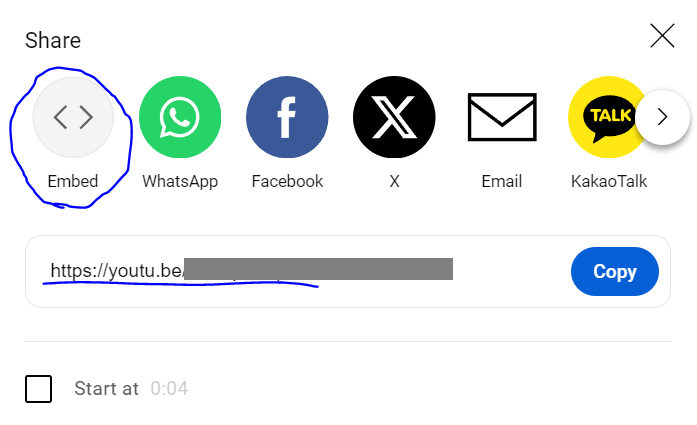Click the Start at label text

point(107,389)
